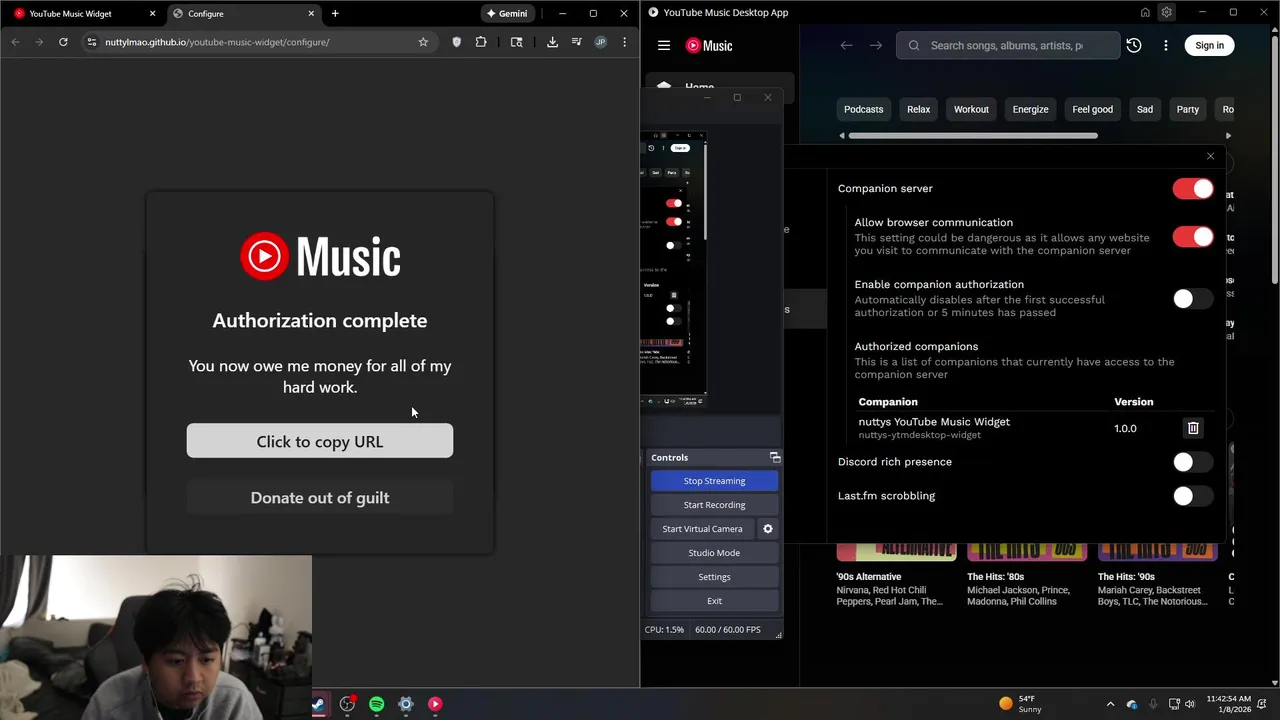This screenshot has height=720, width=1280.
Task: Select the Energize mood chip
Action: coord(1030,109)
